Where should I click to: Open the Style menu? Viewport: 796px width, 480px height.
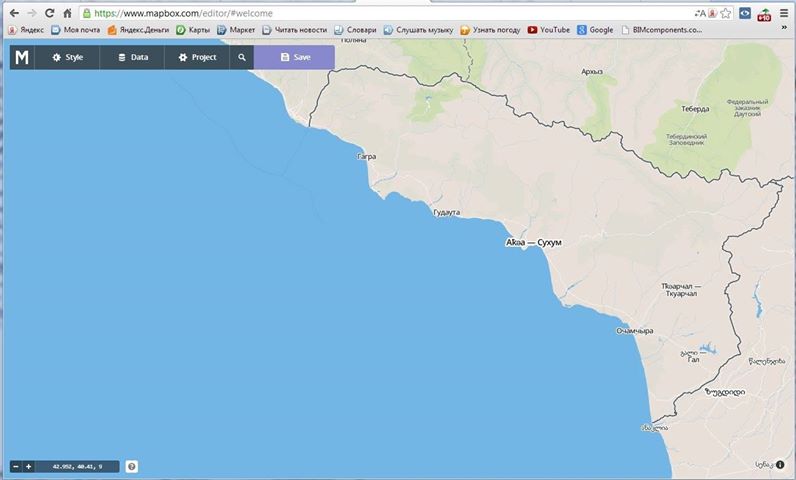[x=67, y=57]
